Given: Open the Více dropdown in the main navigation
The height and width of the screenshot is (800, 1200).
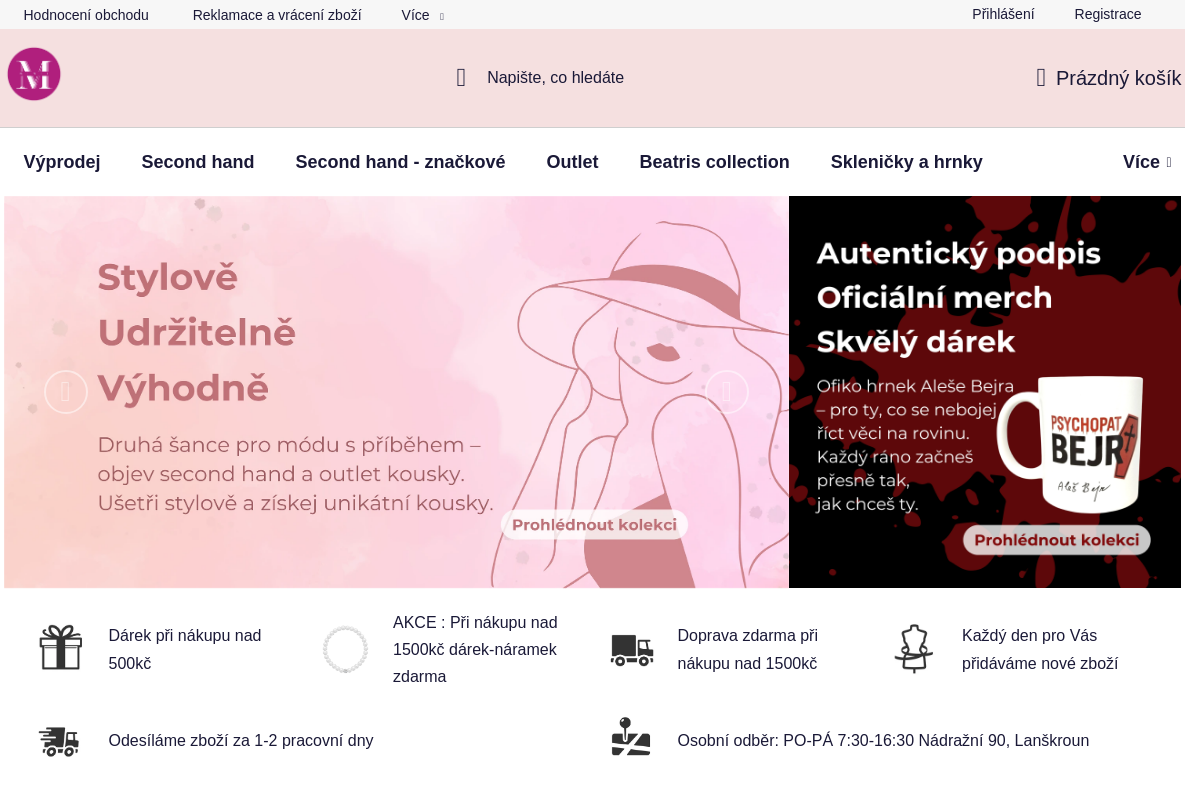Looking at the screenshot, I should pos(1146,161).
